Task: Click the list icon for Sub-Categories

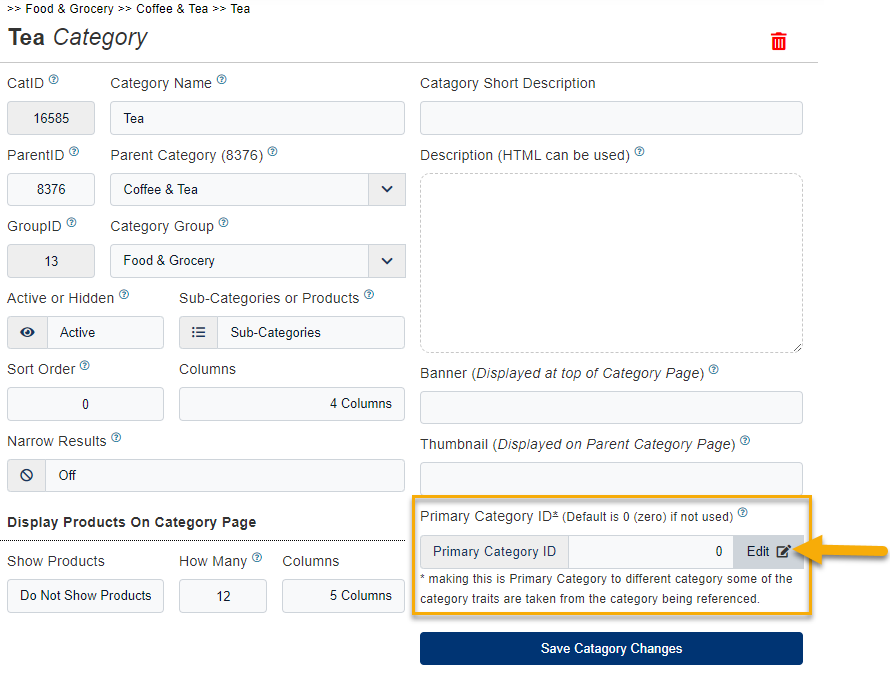Action: pos(198,333)
